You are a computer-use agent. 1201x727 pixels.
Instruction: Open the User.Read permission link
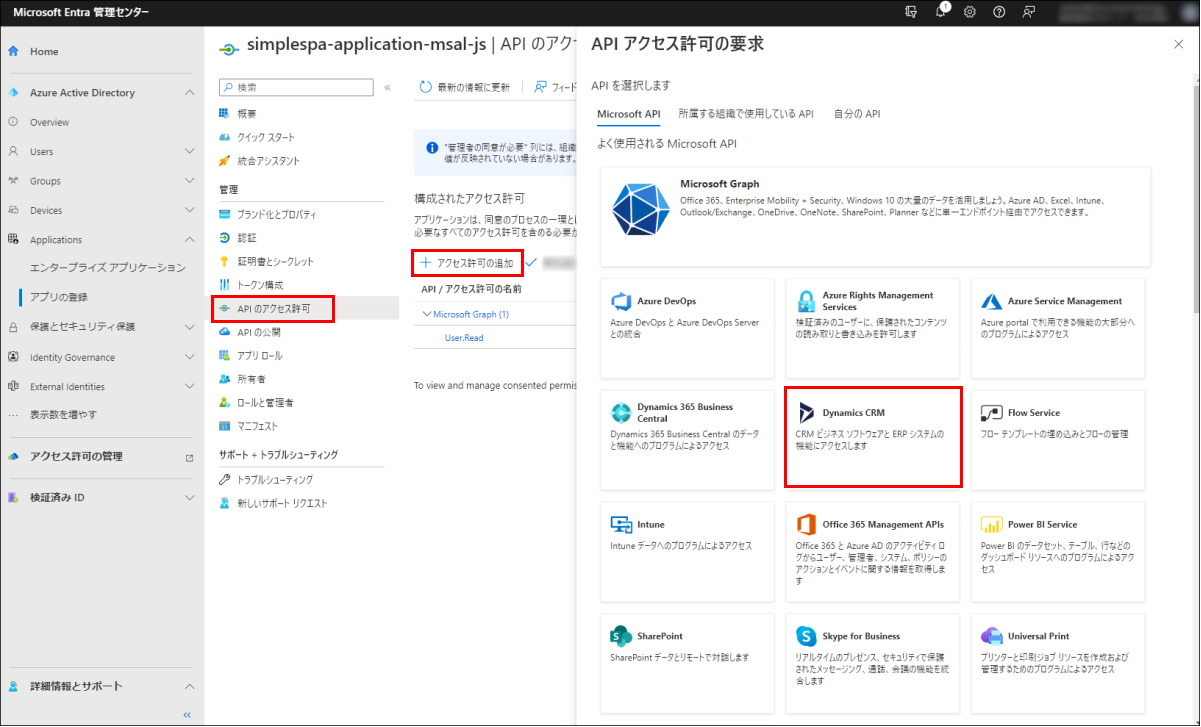click(x=464, y=338)
